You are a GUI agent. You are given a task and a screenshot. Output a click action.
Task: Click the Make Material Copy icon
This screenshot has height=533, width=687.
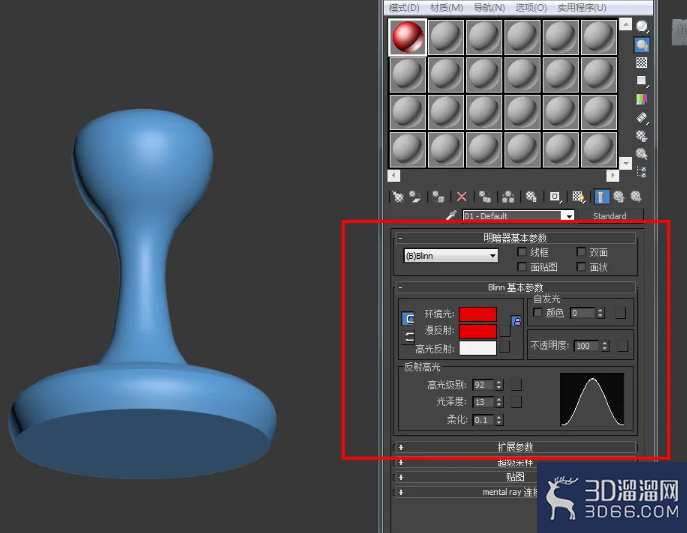(485, 197)
